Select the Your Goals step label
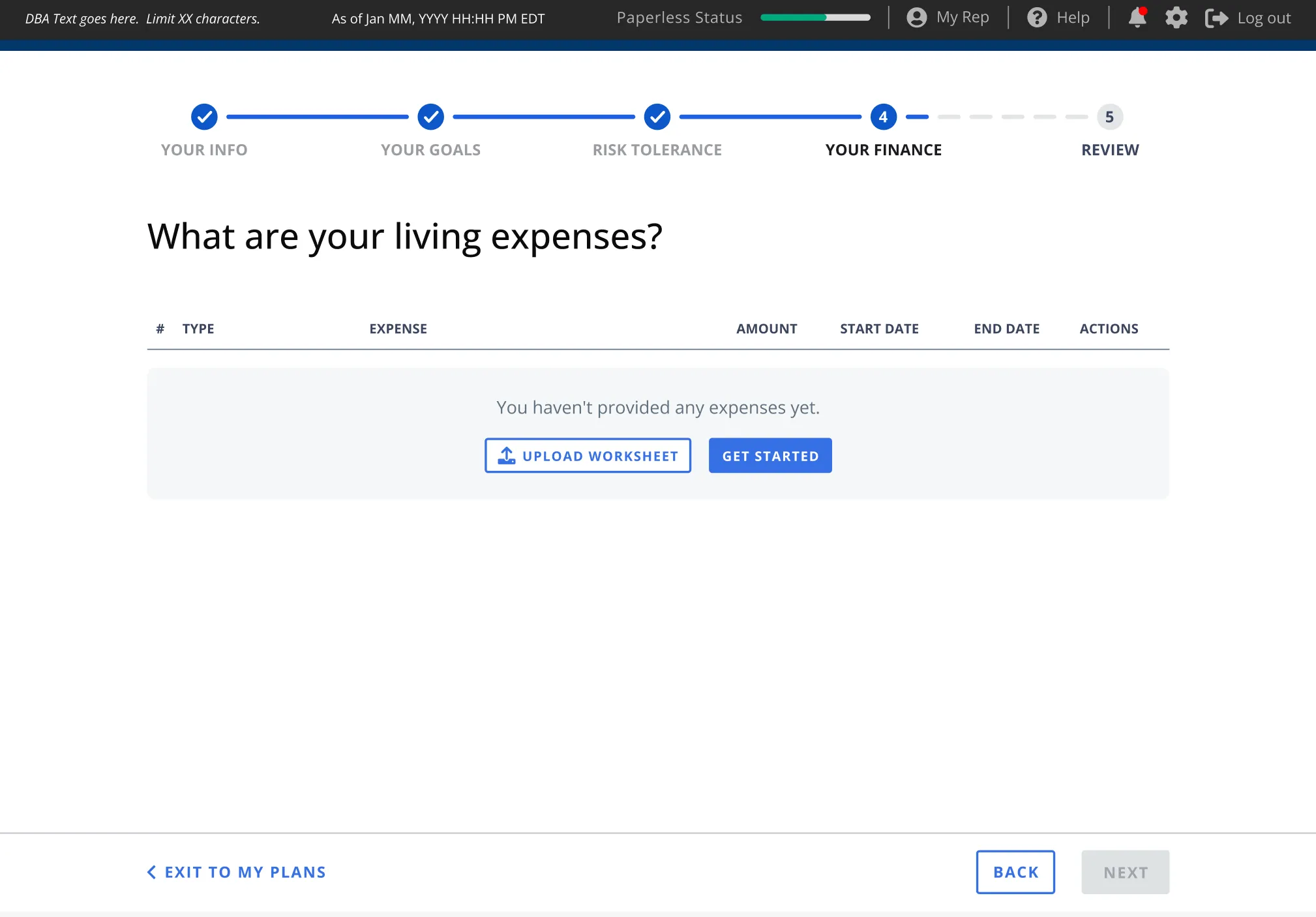This screenshot has width=1316, height=917. click(431, 150)
